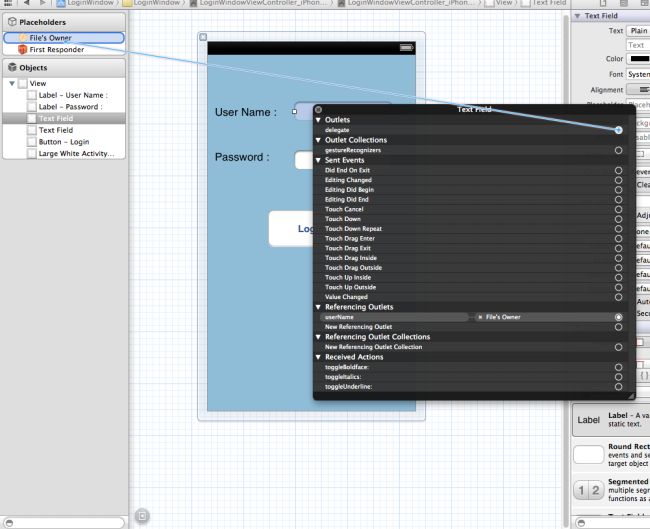This screenshot has width=650, height=529.
Task: Click Editing Changed connection circle
Action: 618,180
